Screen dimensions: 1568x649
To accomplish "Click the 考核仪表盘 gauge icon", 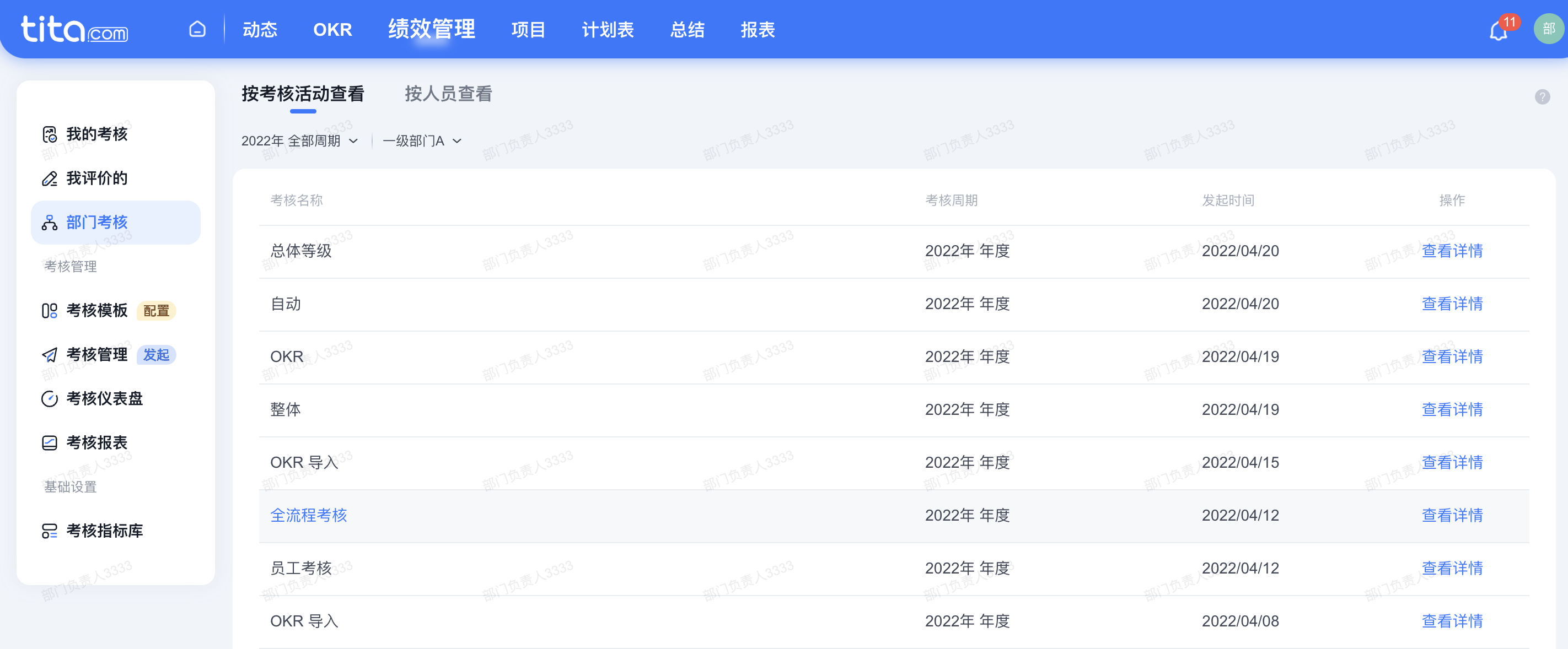I will pos(49,399).
